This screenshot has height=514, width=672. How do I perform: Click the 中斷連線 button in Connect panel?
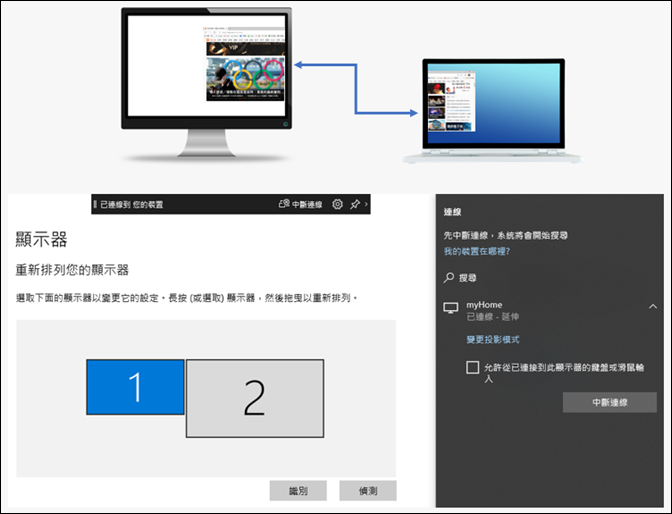[609, 402]
